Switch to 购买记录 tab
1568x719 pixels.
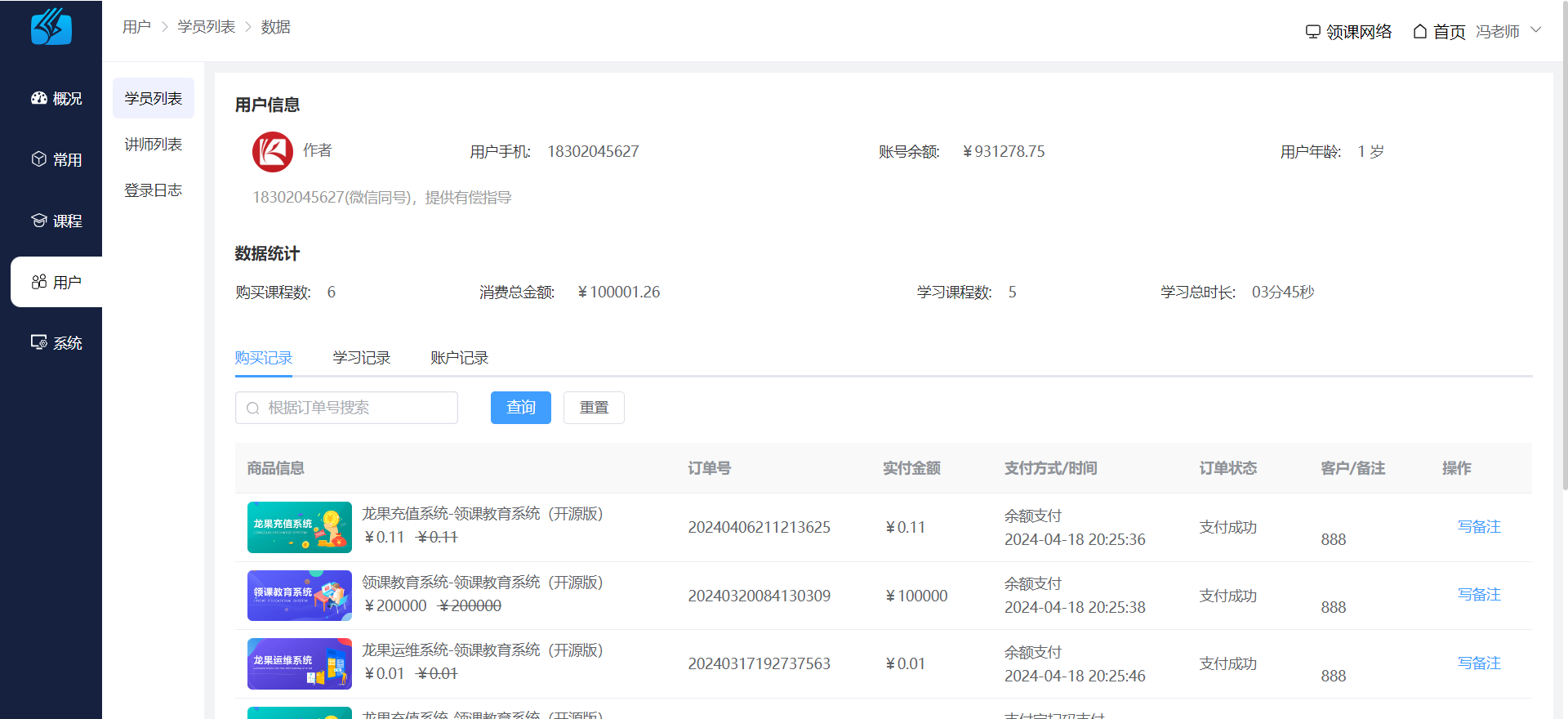[x=264, y=358]
